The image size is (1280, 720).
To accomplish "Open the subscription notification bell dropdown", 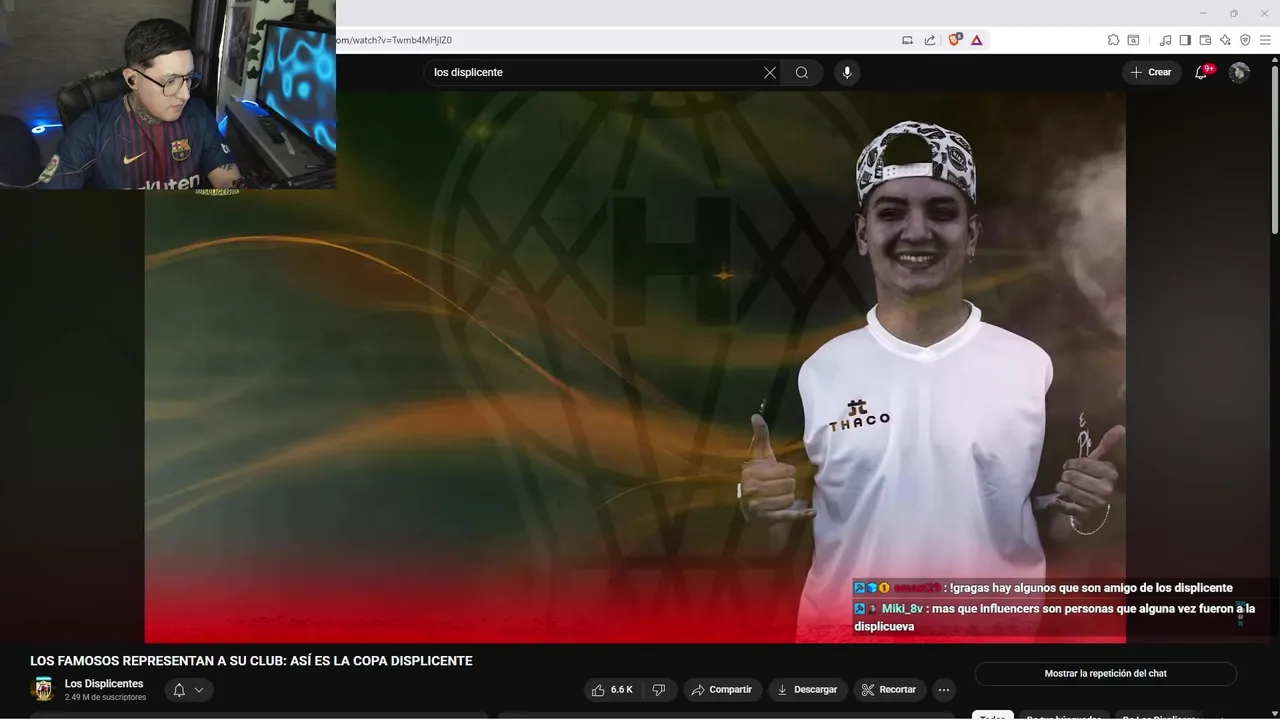I will point(189,690).
